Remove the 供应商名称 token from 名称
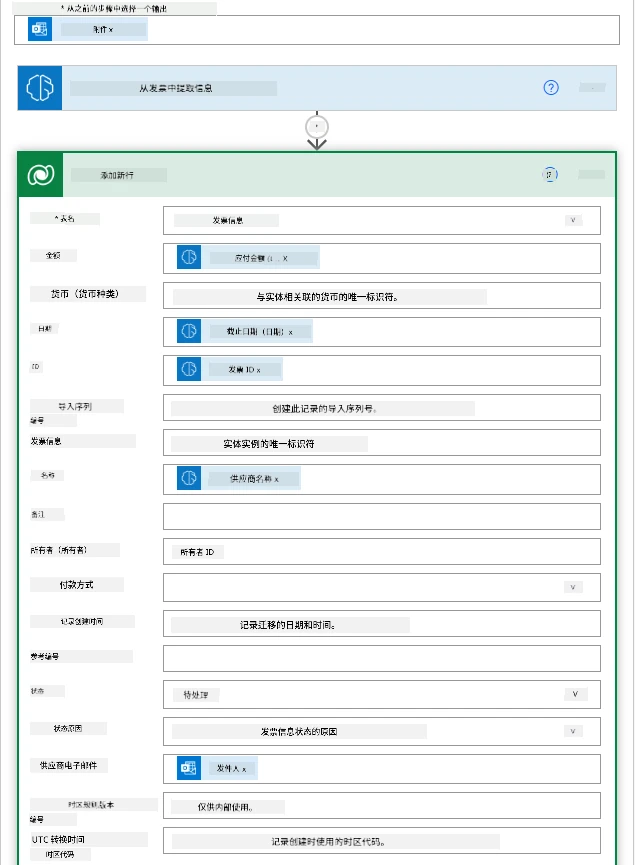The height and width of the screenshot is (865, 635). point(276,479)
